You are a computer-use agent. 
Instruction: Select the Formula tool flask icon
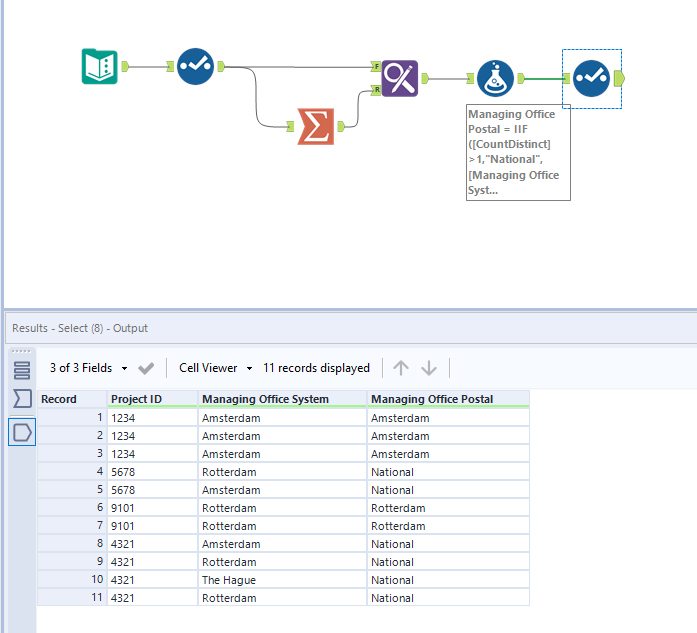495,78
